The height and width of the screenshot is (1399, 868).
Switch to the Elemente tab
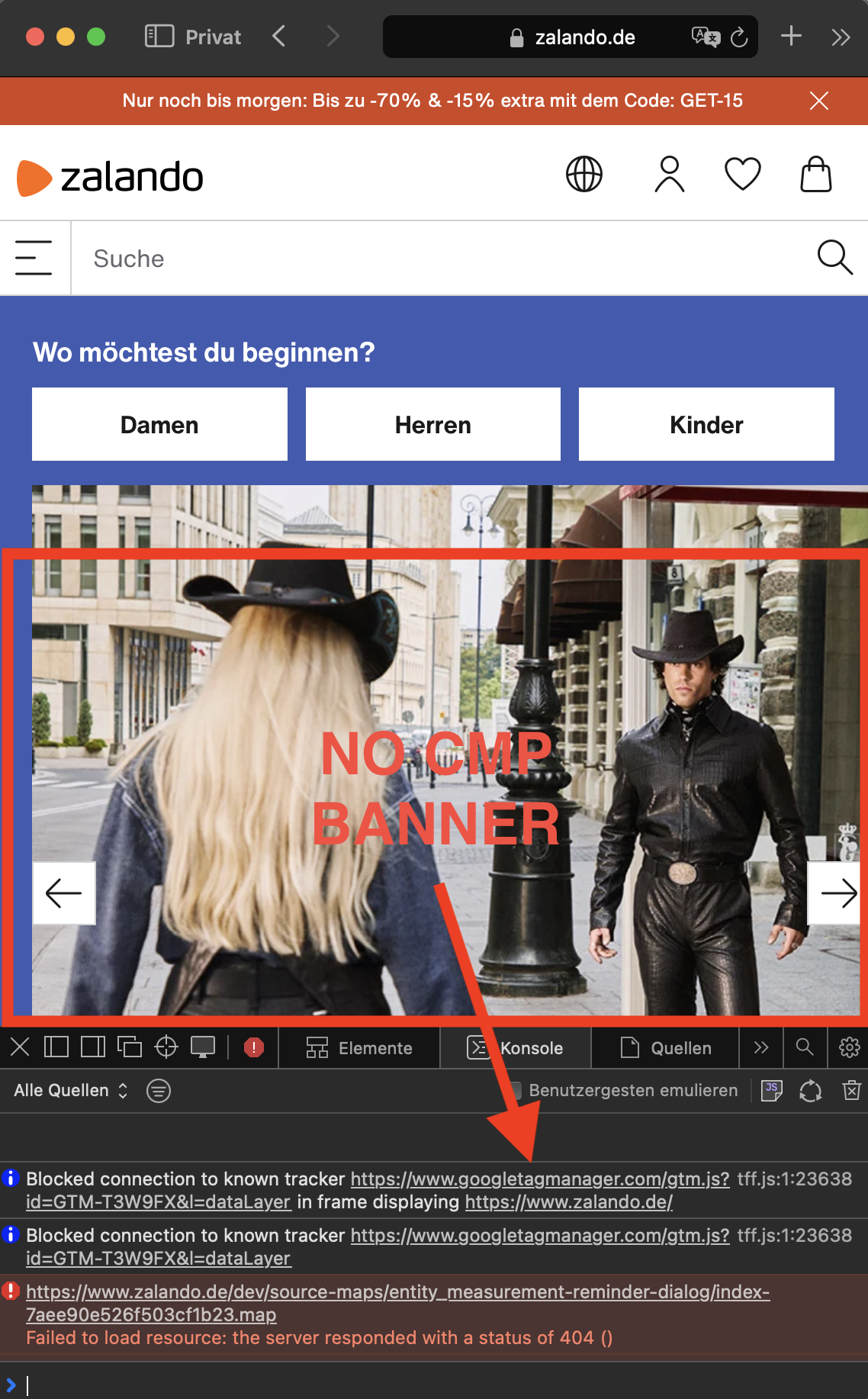click(x=359, y=1048)
